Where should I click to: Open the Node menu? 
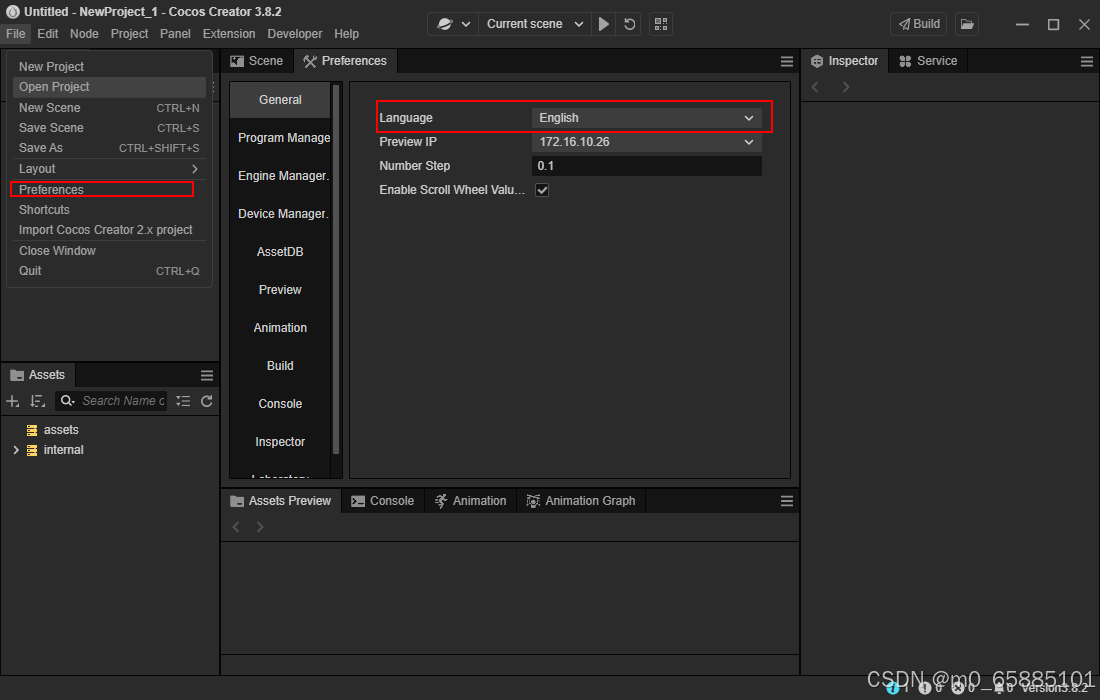click(x=84, y=34)
